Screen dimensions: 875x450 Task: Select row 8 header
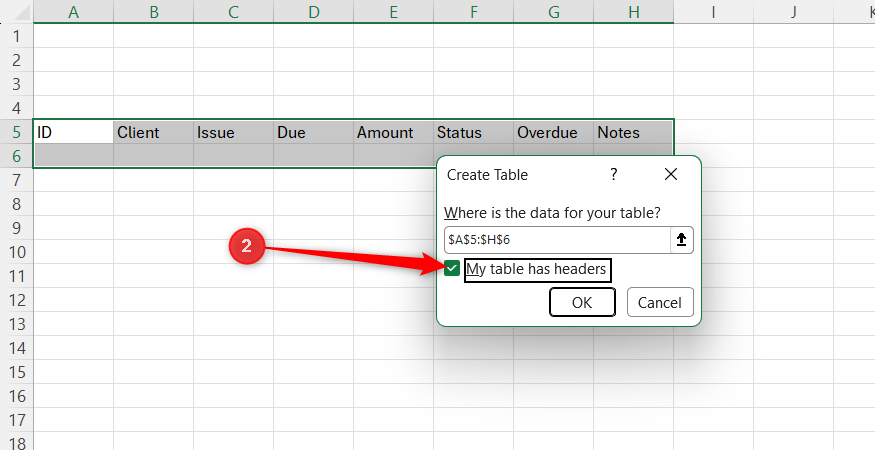(x=16, y=204)
